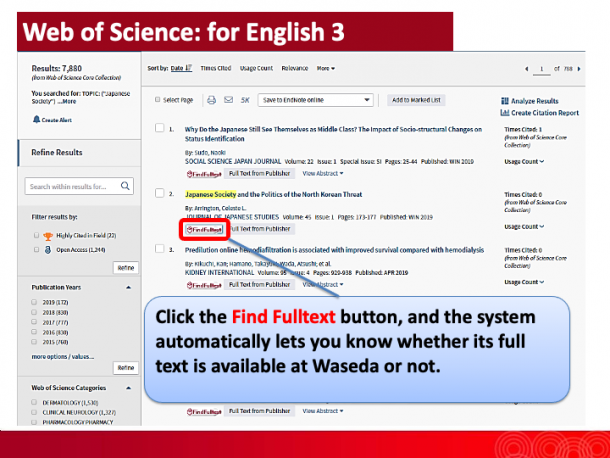Select publication year 2019 checkbox
This screenshot has width=610, height=458.
click(34, 302)
